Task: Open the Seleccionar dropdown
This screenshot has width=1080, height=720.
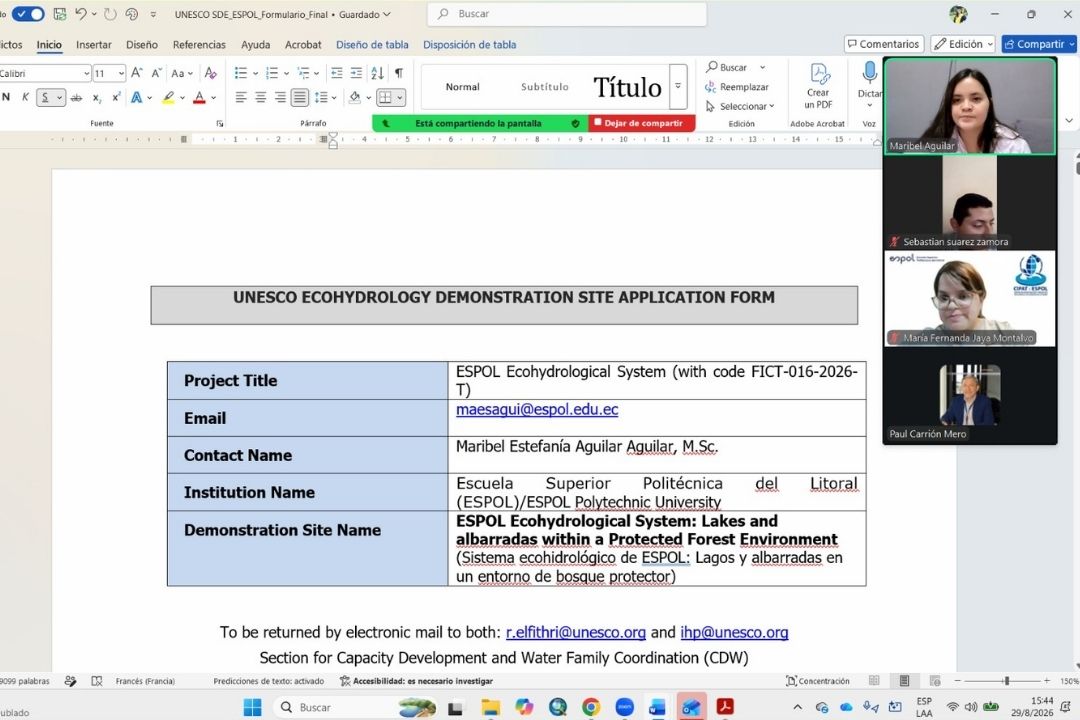Action: coord(740,106)
